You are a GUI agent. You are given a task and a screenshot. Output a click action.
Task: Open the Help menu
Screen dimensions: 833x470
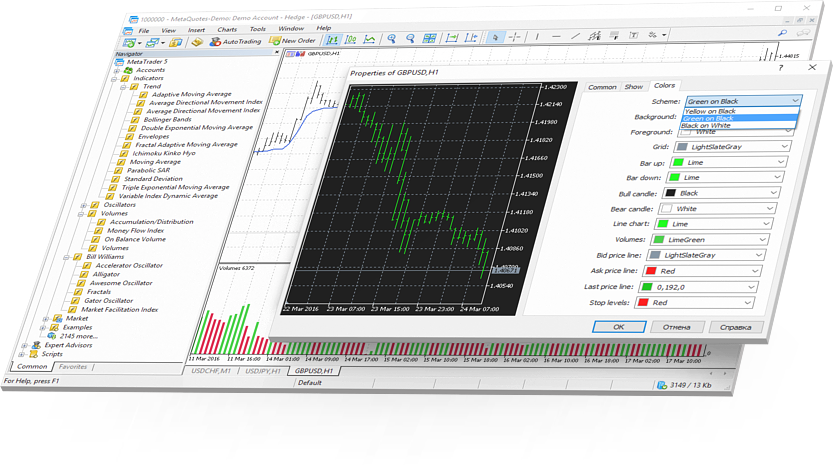click(x=324, y=28)
